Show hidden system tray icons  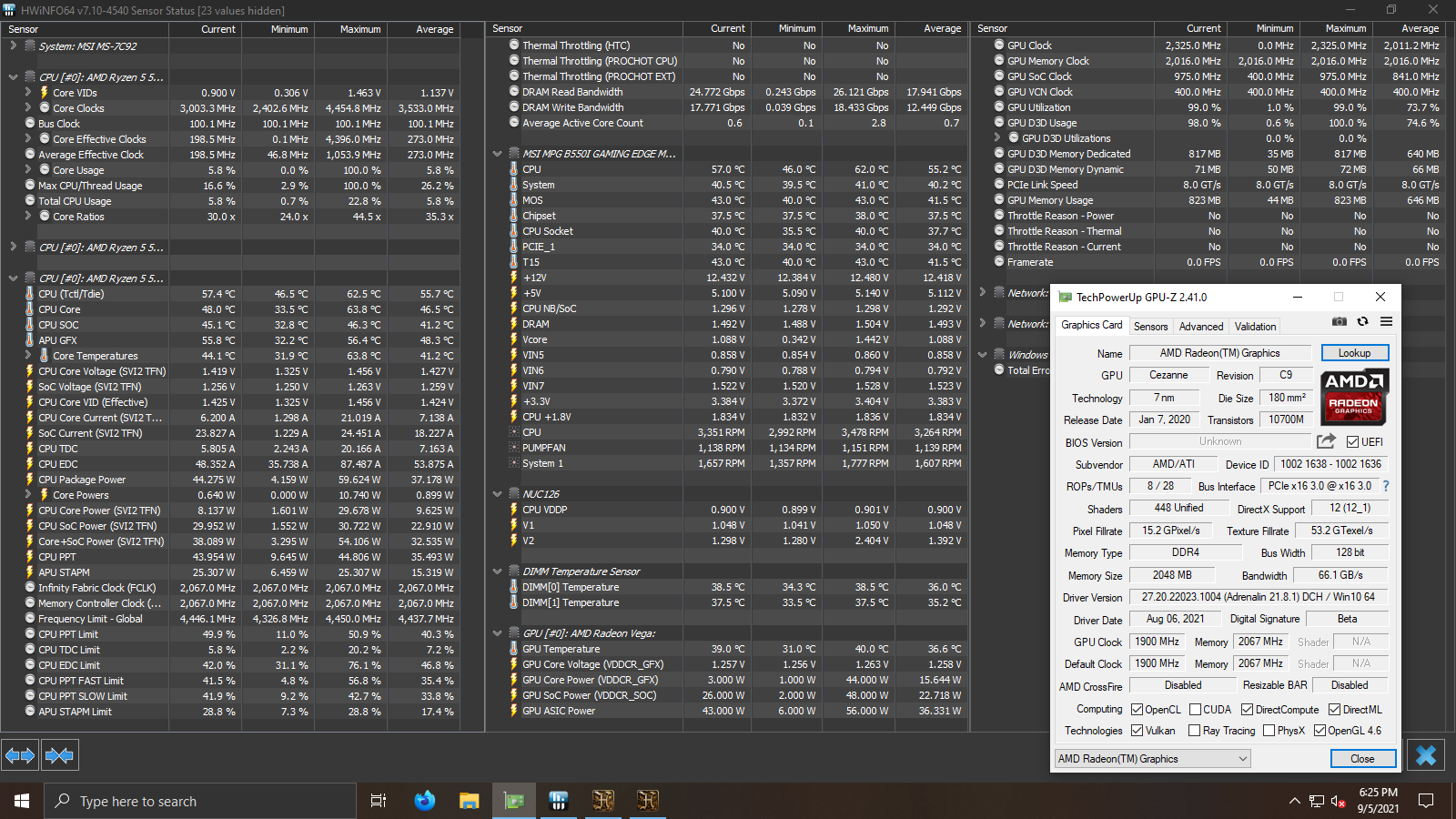(1294, 801)
